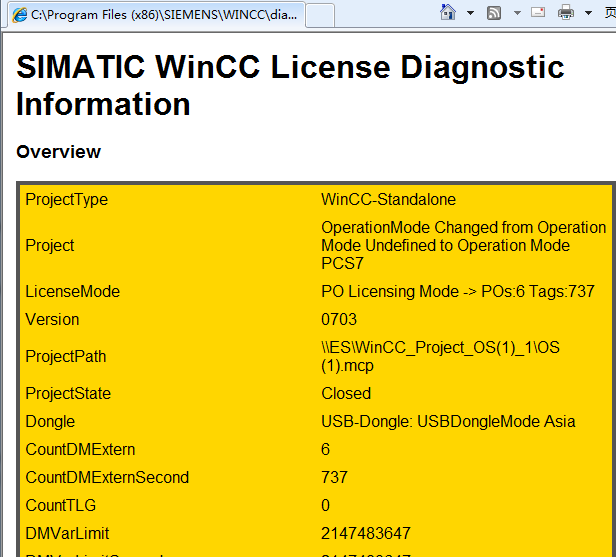Open the Home button dropdown arrow

tap(470, 13)
